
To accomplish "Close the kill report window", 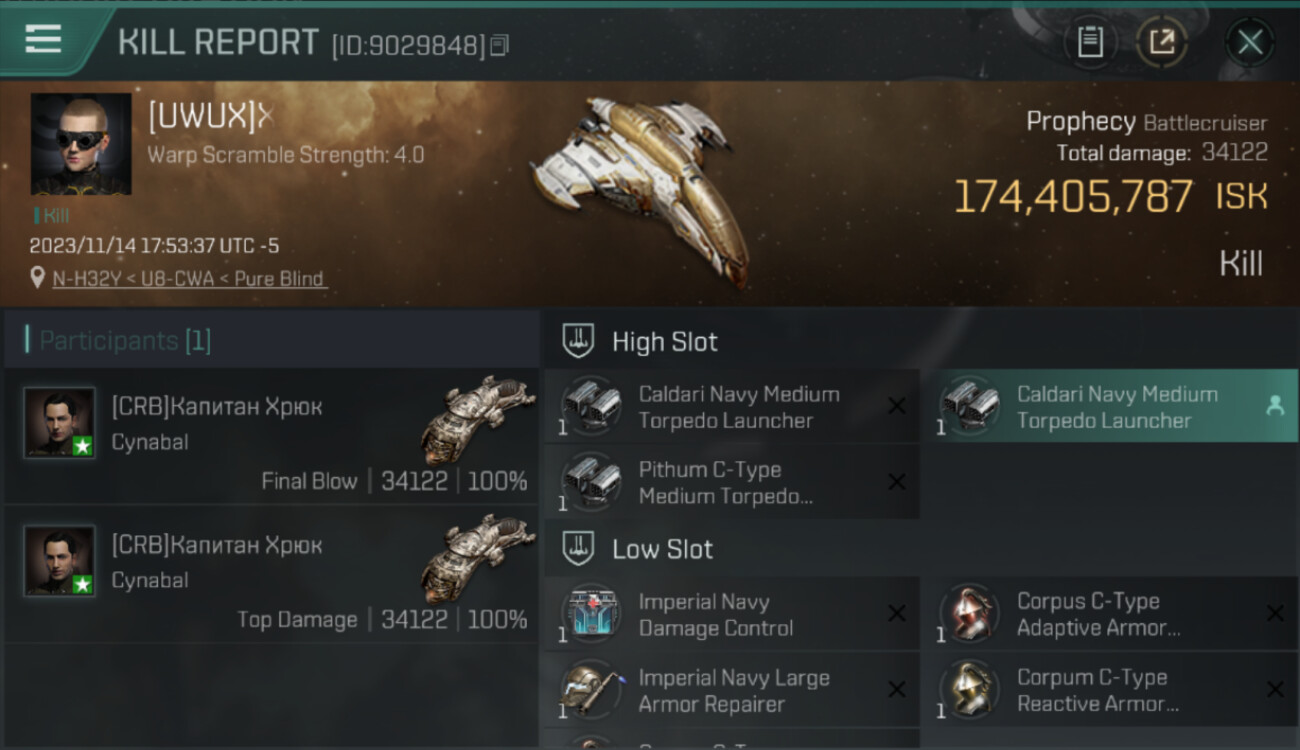I will pyautogui.click(x=1249, y=42).
